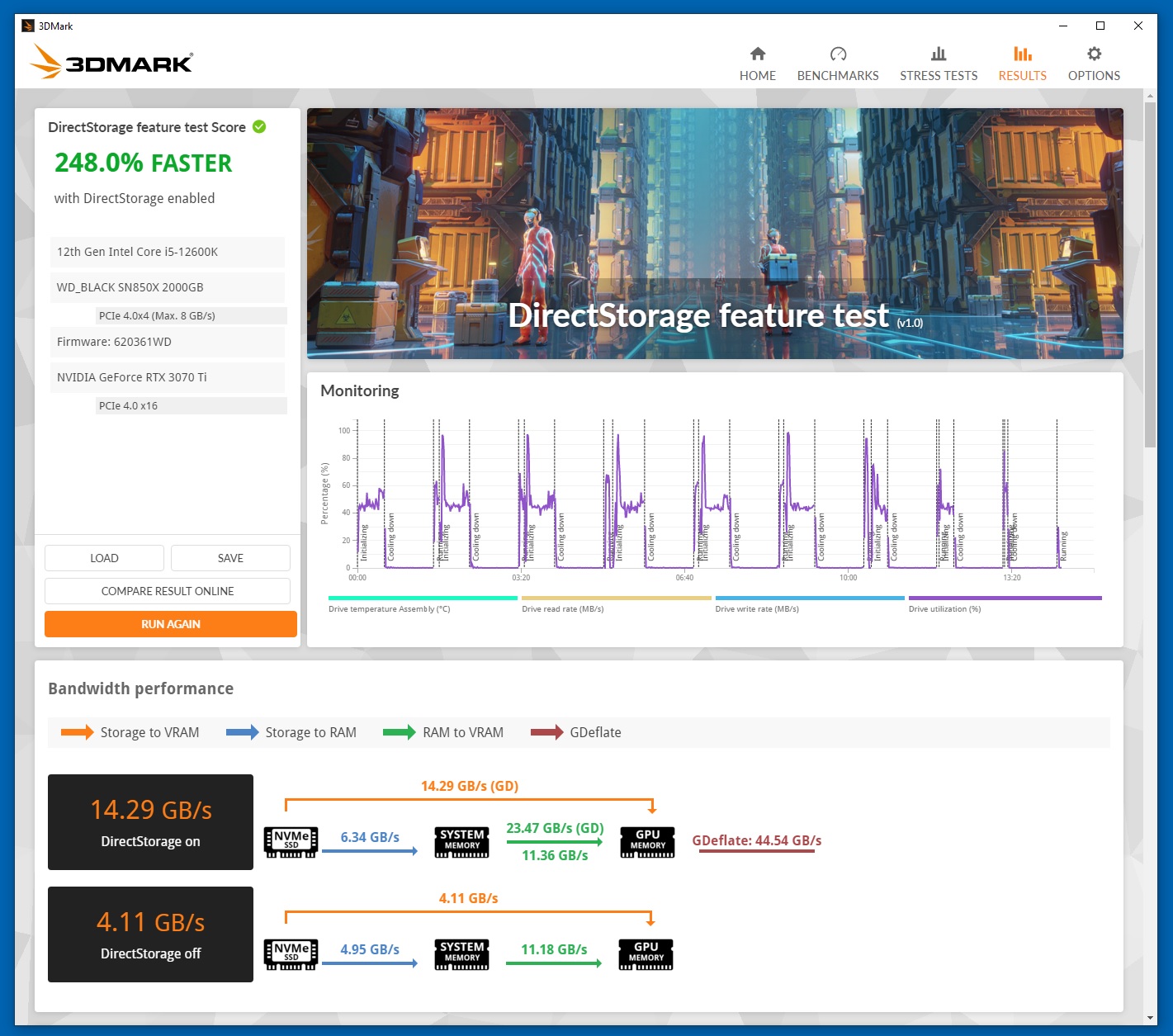The height and width of the screenshot is (1036, 1173).
Task: Open the Home section icon
Action: (757, 54)
